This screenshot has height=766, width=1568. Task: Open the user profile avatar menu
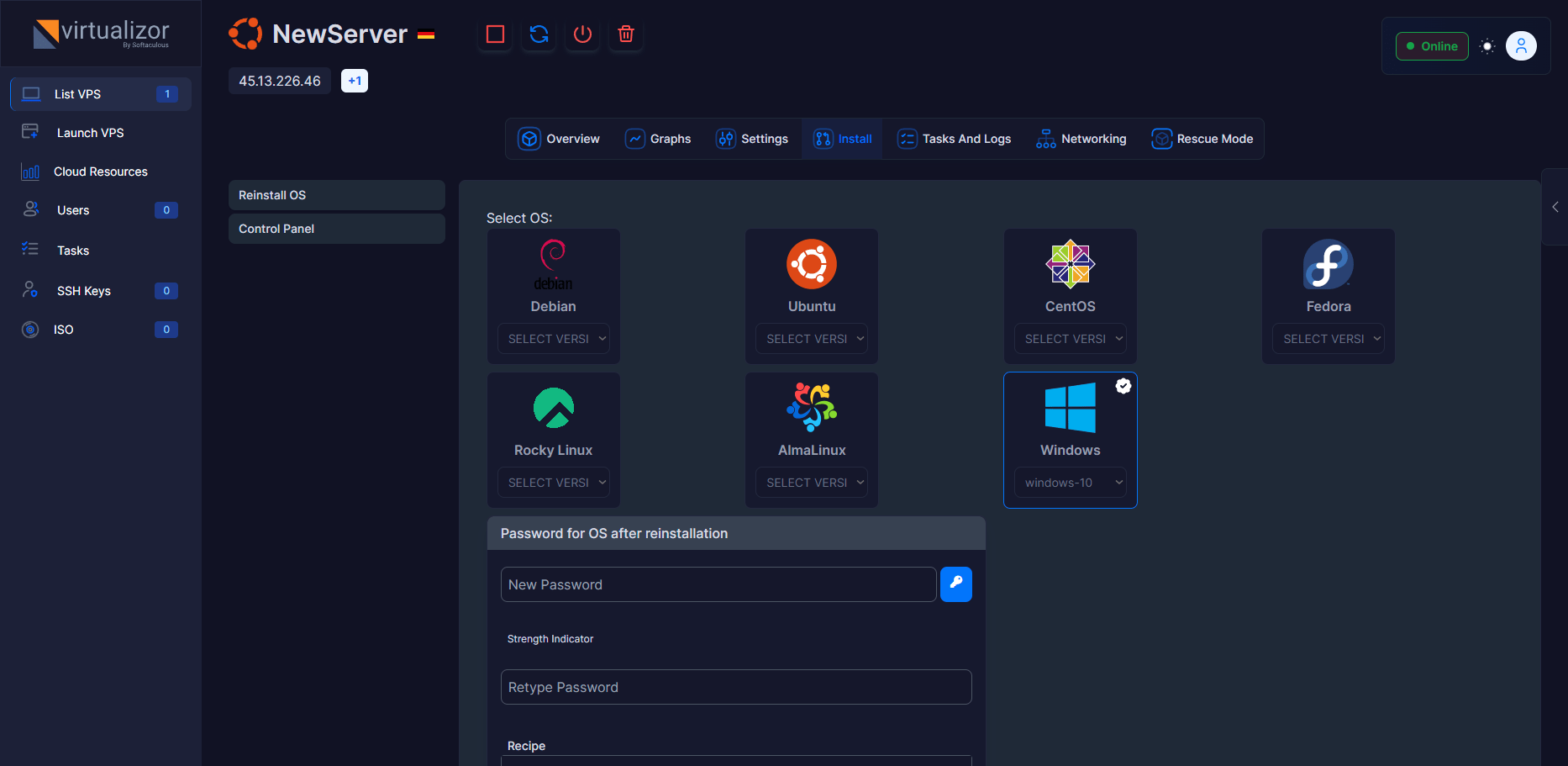coord(1521,46)
